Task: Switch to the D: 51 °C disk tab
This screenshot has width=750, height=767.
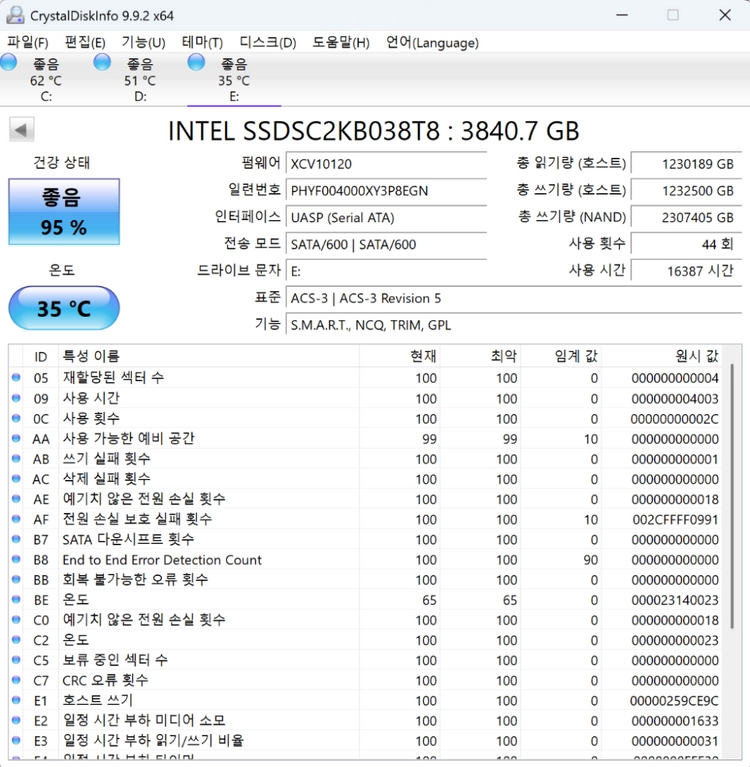Action: tap(140, 79)
